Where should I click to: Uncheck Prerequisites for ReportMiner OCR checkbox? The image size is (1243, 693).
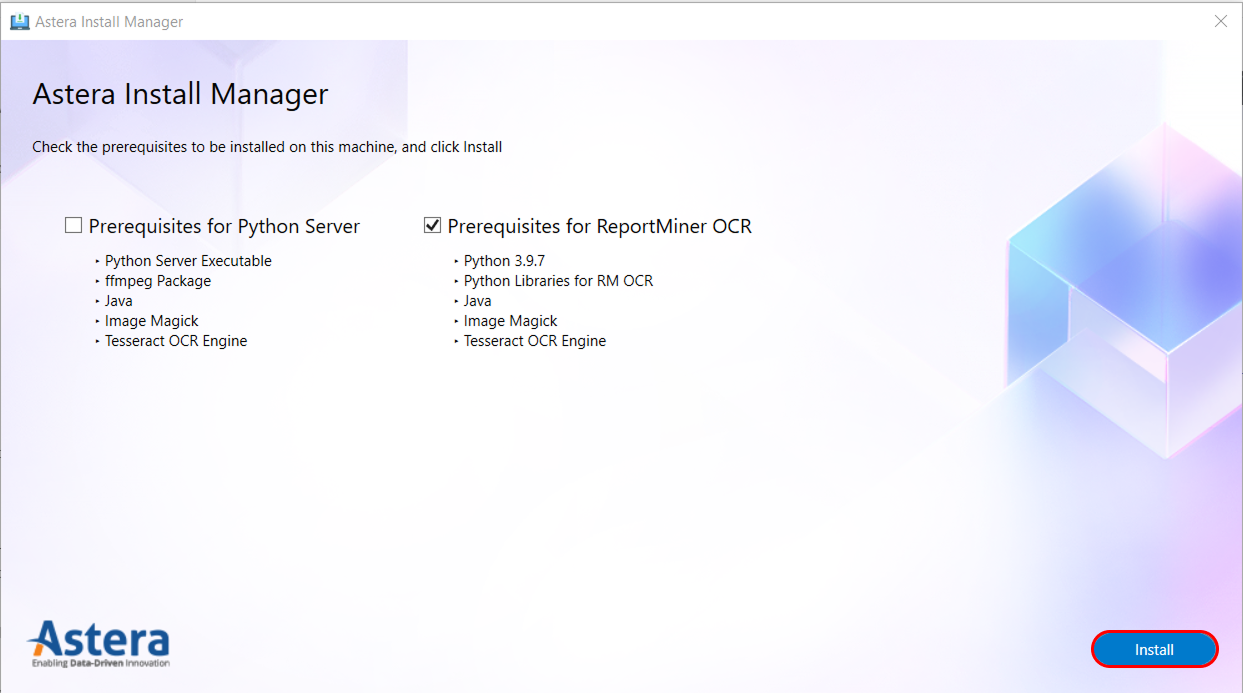(432, 226)
